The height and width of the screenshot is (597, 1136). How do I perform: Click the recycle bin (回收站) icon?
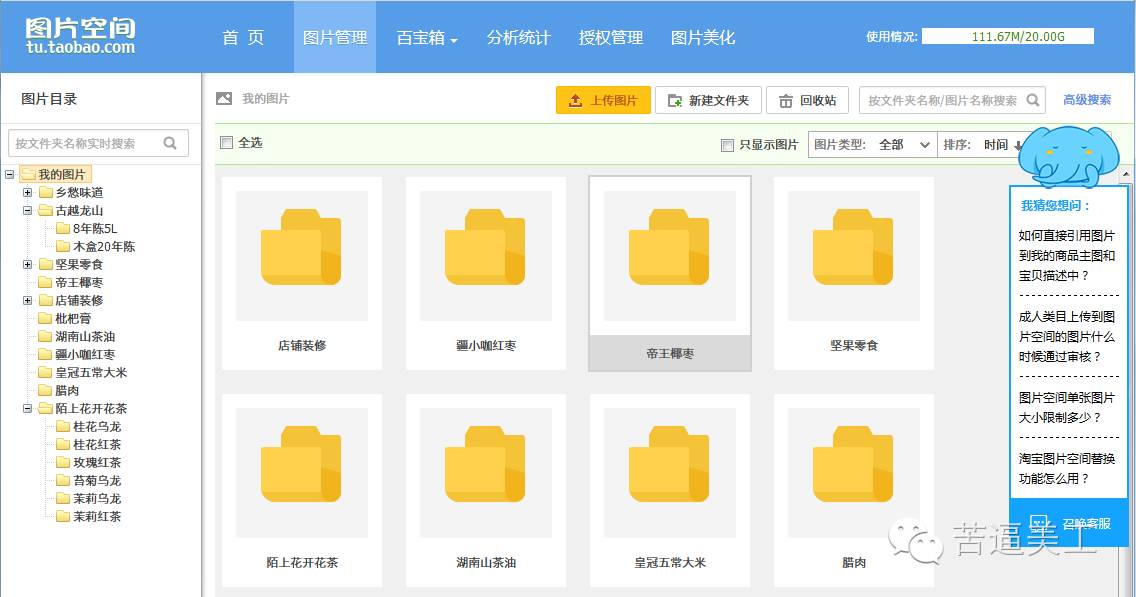[787, 100]
